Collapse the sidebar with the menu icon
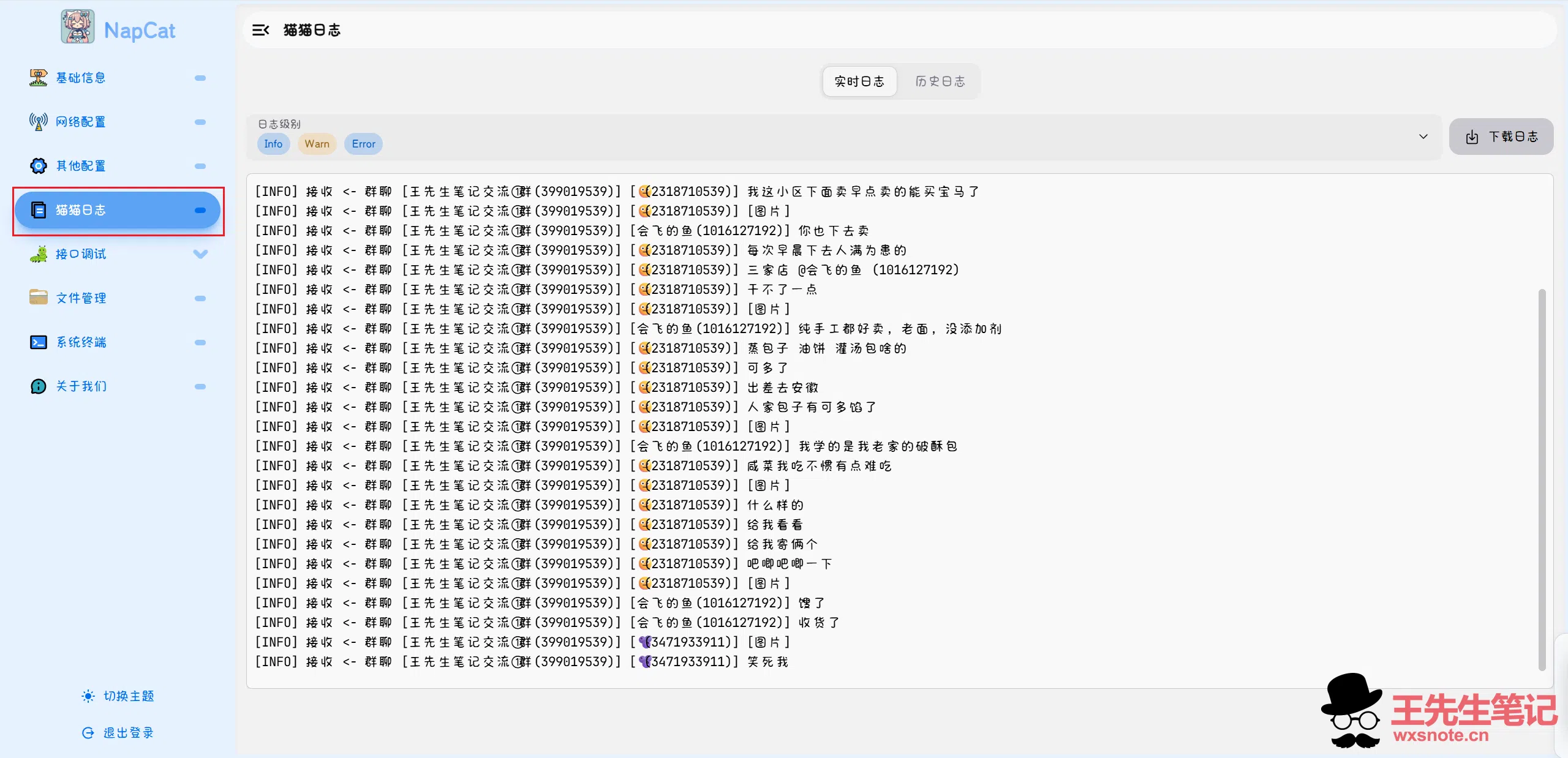The image size is (1568, 758). 262,29
